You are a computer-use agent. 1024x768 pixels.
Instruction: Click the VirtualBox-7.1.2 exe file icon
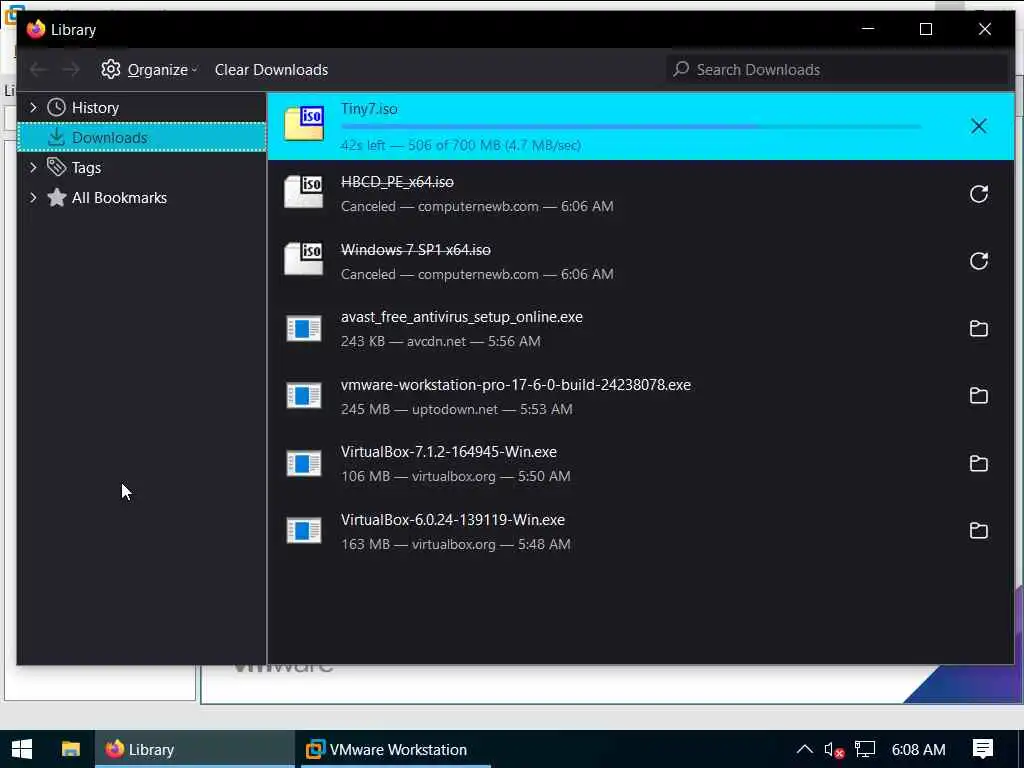pos(304,464)
